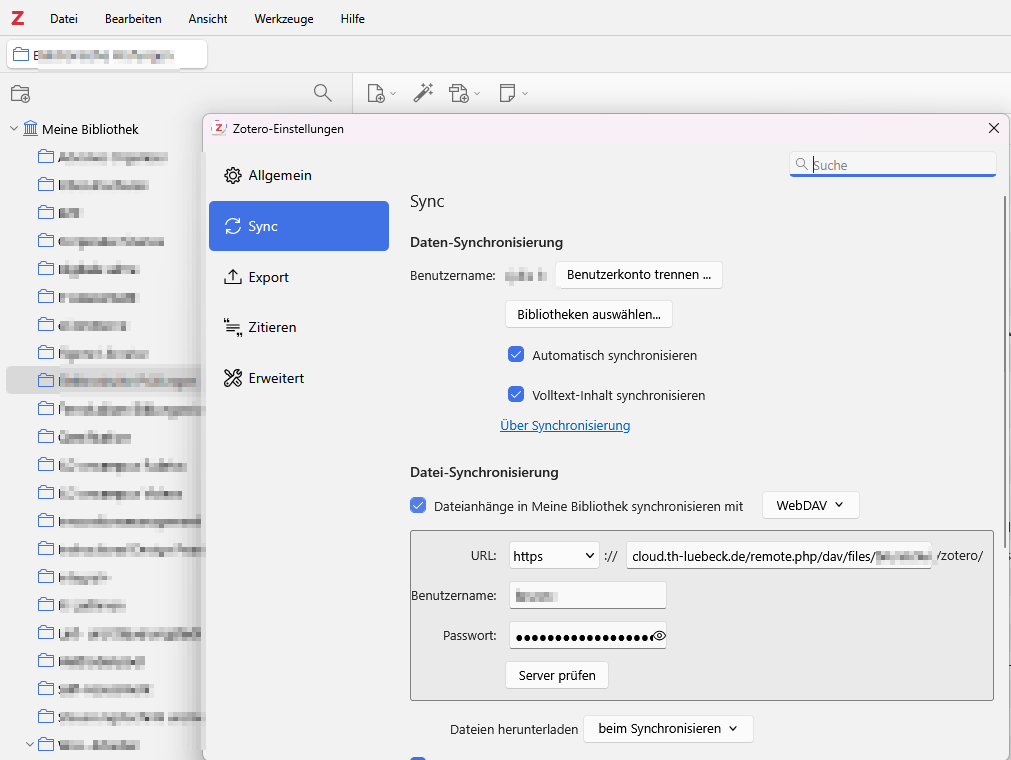Expand the 'beim Synchronisieren' download dropdown
Screen dimensions: 1011x760
click(x=667, y=729)
